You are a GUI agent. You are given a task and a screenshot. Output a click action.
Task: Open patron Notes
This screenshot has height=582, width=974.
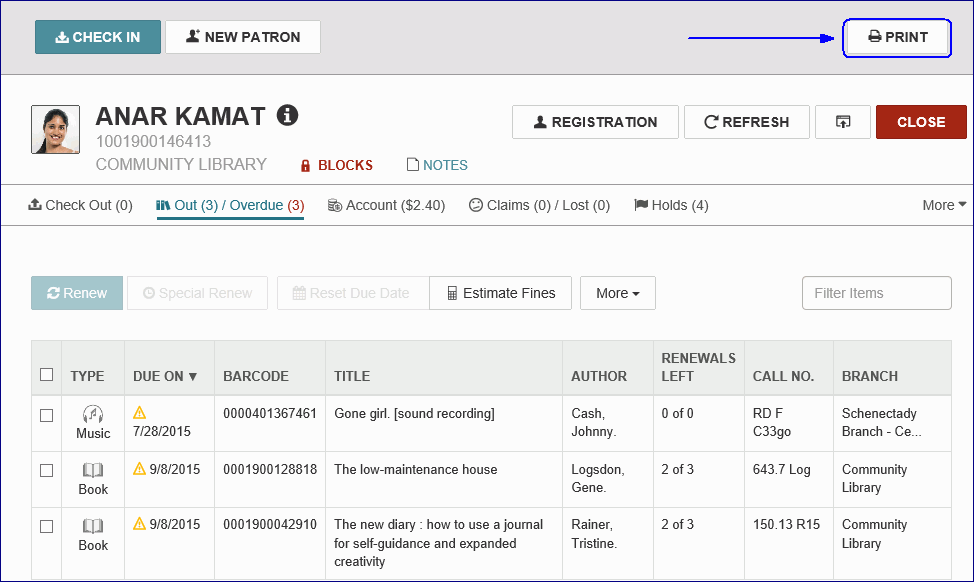point(437,165)
